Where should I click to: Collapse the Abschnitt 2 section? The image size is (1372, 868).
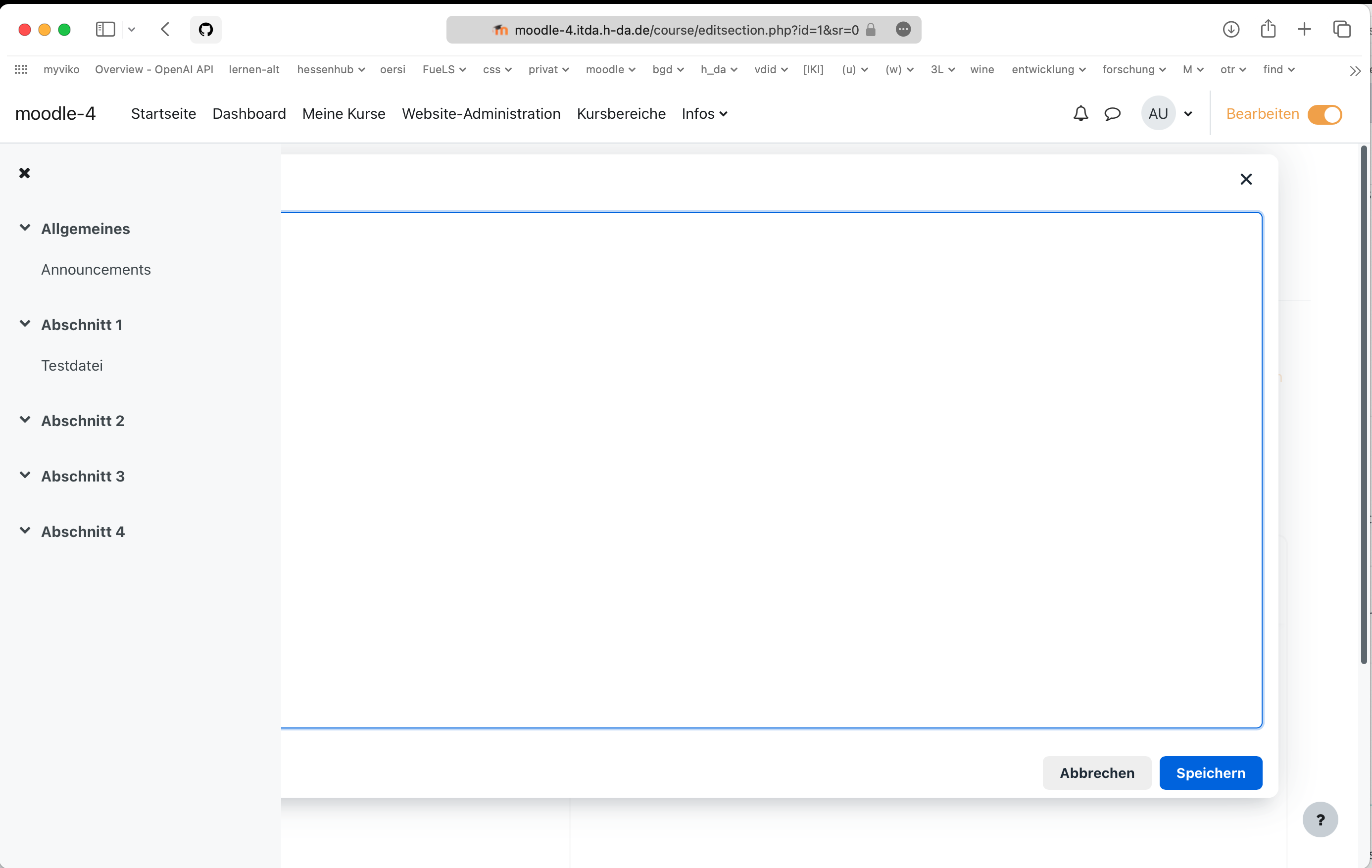tap(25, 420)
